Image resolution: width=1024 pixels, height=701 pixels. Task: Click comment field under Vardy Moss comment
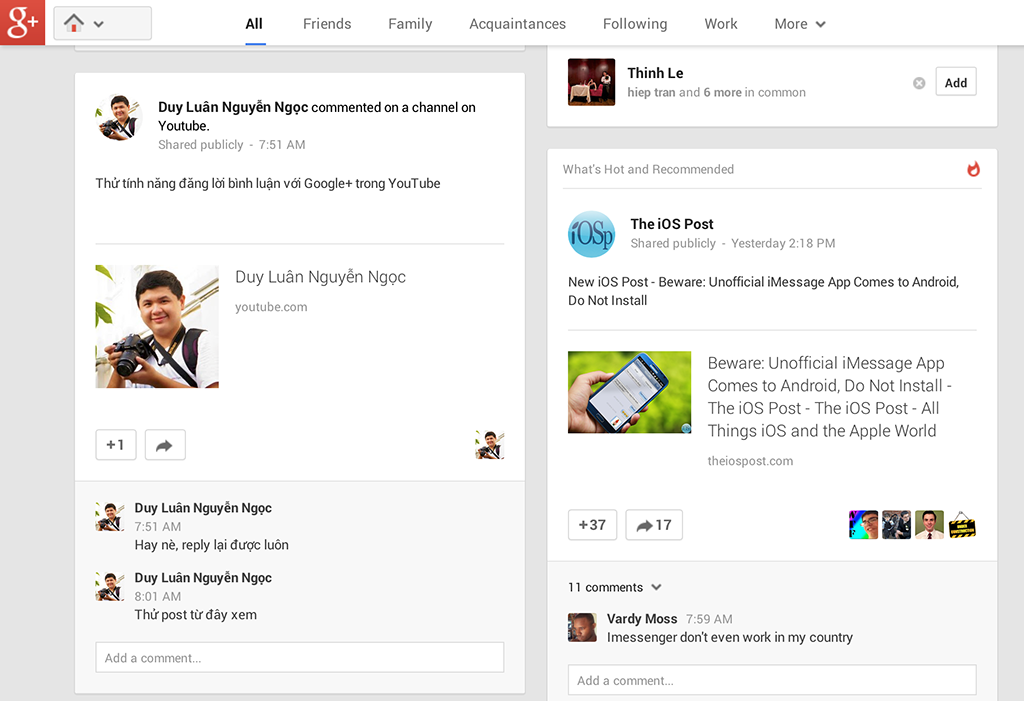771,680
